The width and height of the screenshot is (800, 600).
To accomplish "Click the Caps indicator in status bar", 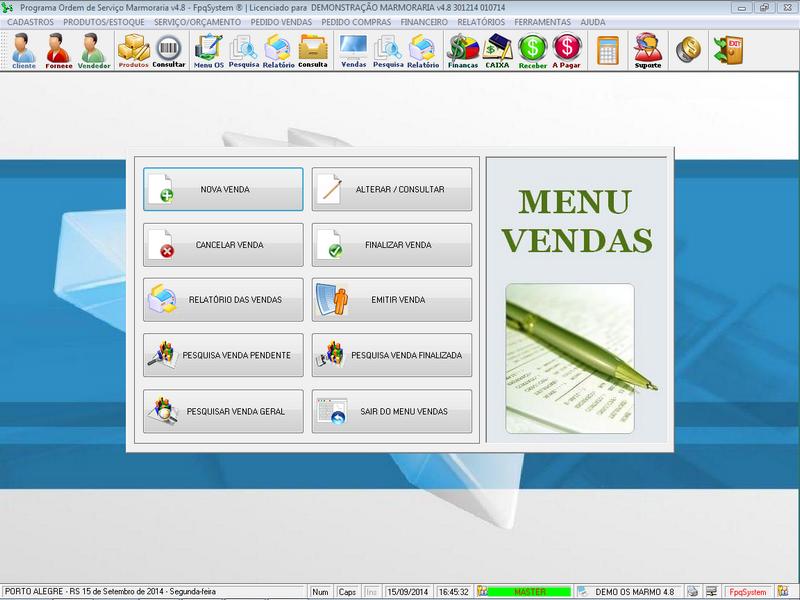I will pos(347,592).
